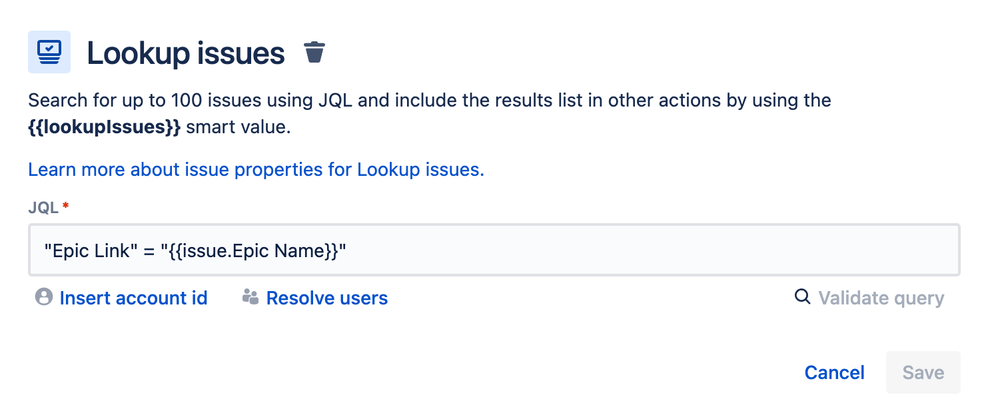
Task: Click the person icon beside Insert account id
Action: [x=44, y=297]
